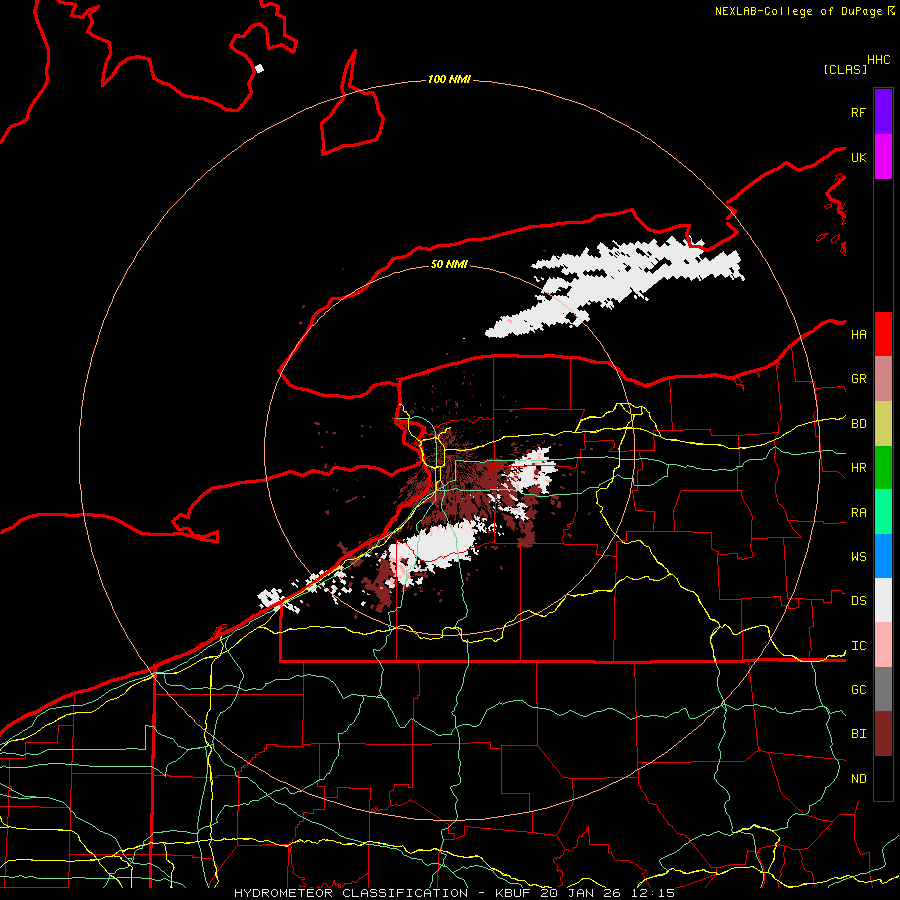This screenshot has width=900, height=900.
Task: Click the HHC product label
Action: pyautogui.click(x=879, y=60)
